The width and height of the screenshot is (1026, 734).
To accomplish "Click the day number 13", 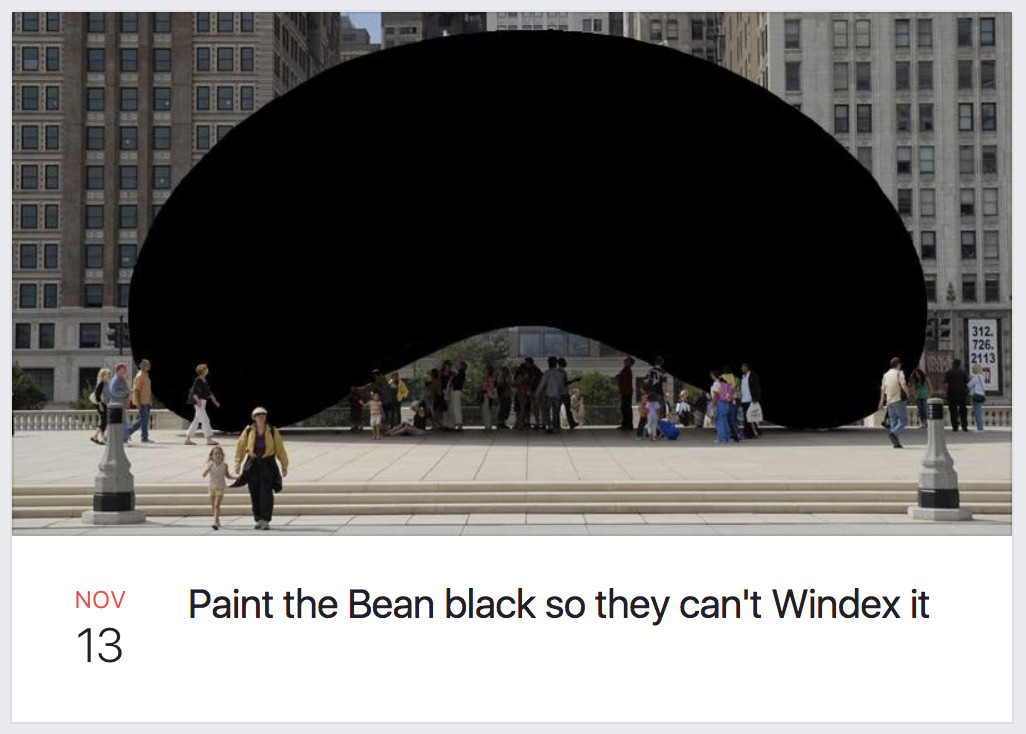I will 99,646.
